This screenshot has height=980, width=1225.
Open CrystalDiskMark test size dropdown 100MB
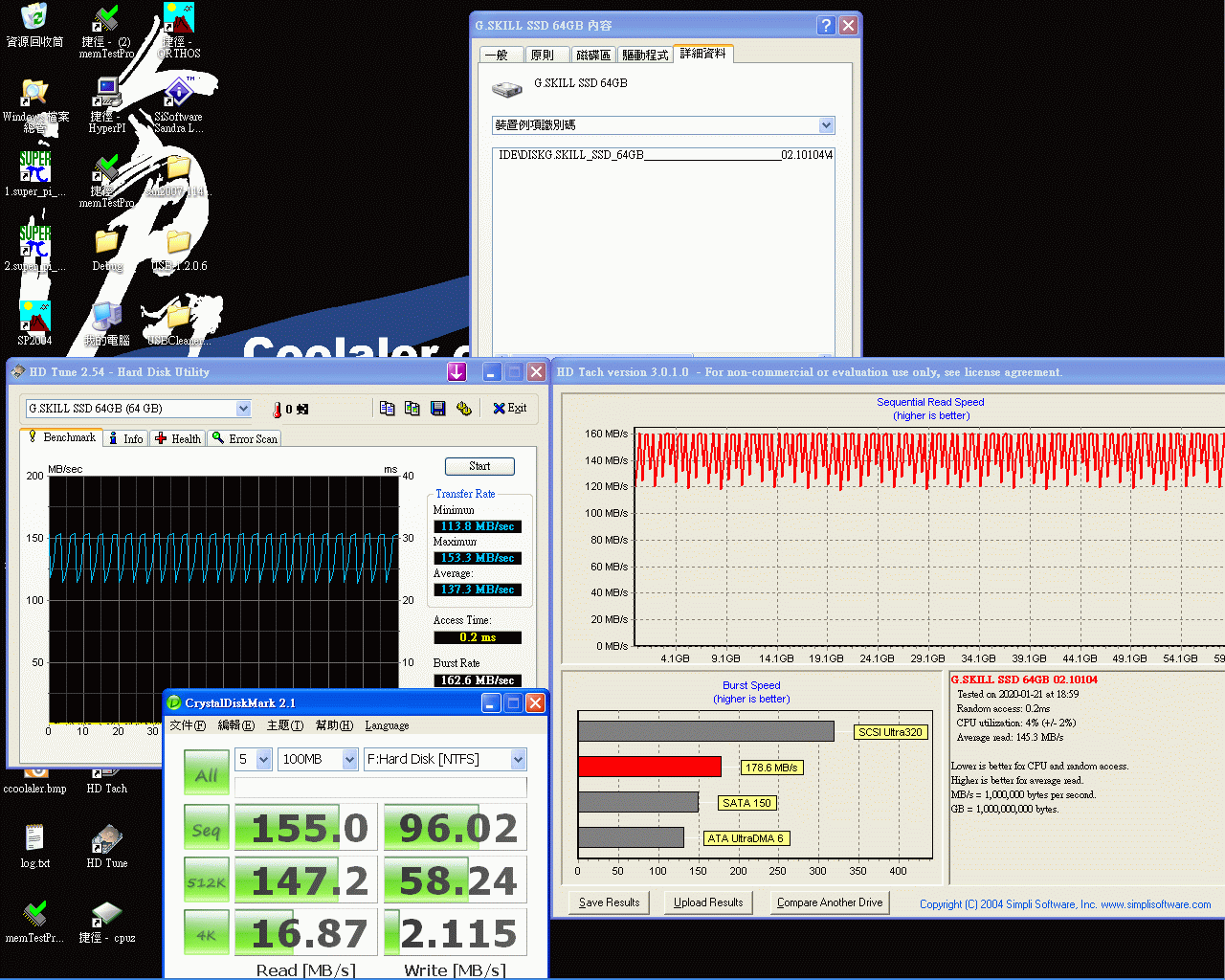(349, 759)
